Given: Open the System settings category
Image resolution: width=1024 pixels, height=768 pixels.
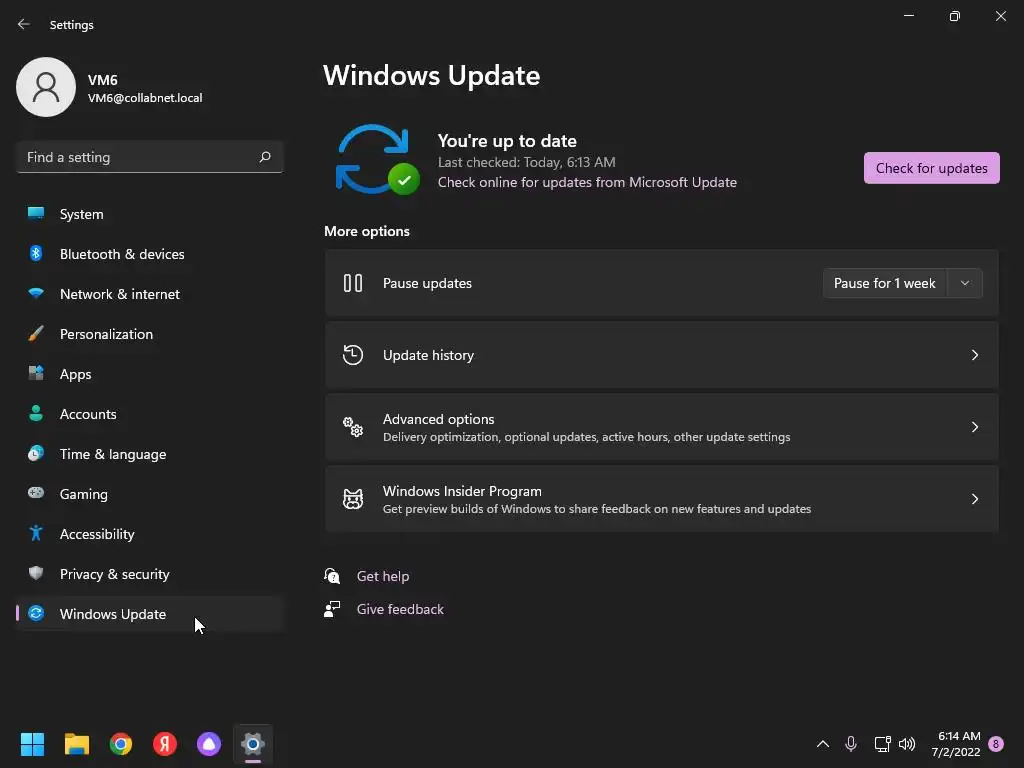Looking at the screenshot, I should pos(150,214).
